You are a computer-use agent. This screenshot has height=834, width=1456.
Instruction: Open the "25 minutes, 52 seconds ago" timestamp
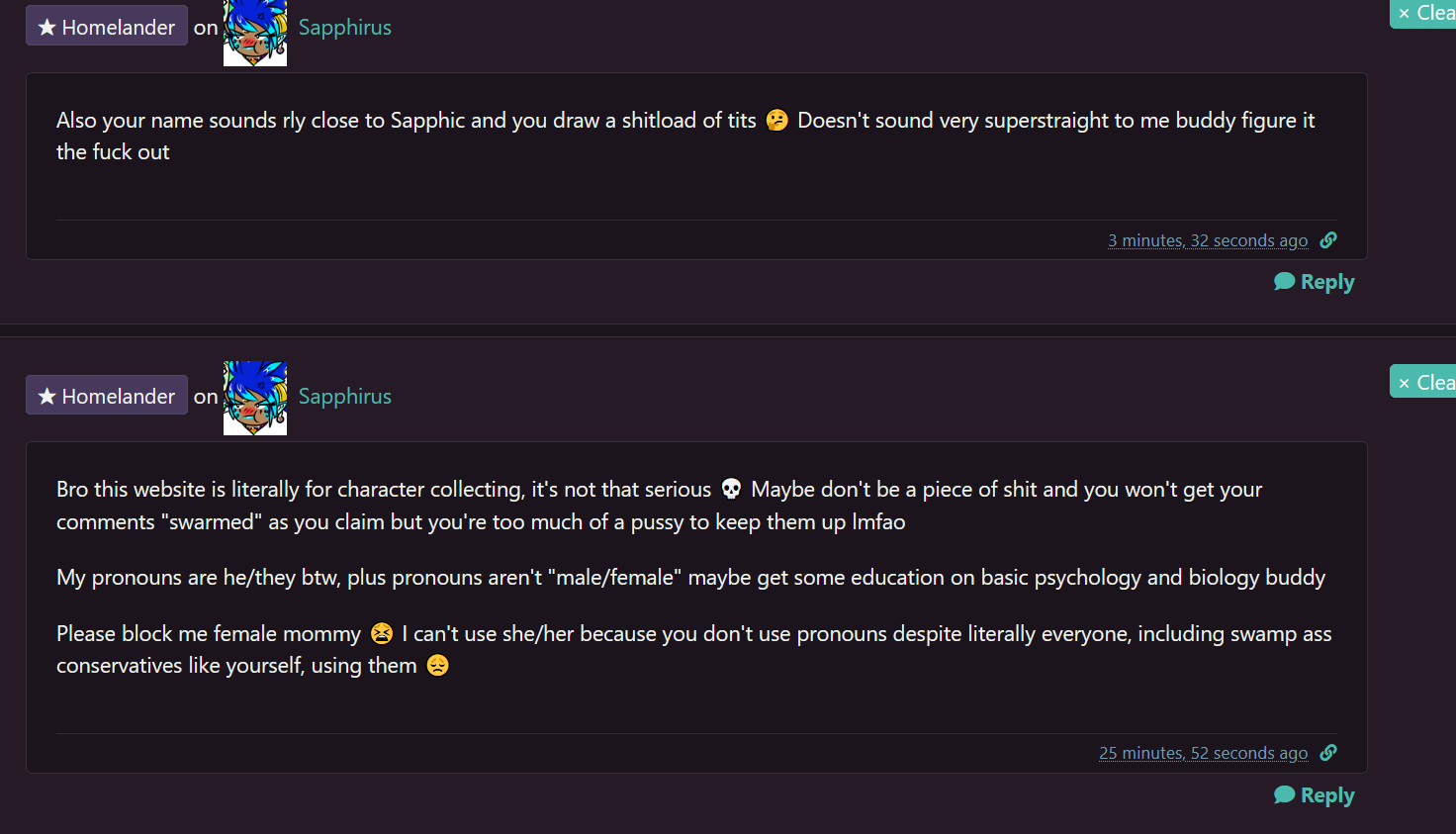tap(1203, 753)
